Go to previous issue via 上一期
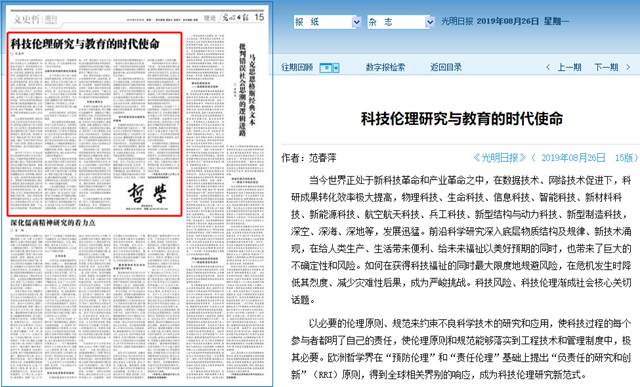 pyautogui.click(x=569, y=67)
